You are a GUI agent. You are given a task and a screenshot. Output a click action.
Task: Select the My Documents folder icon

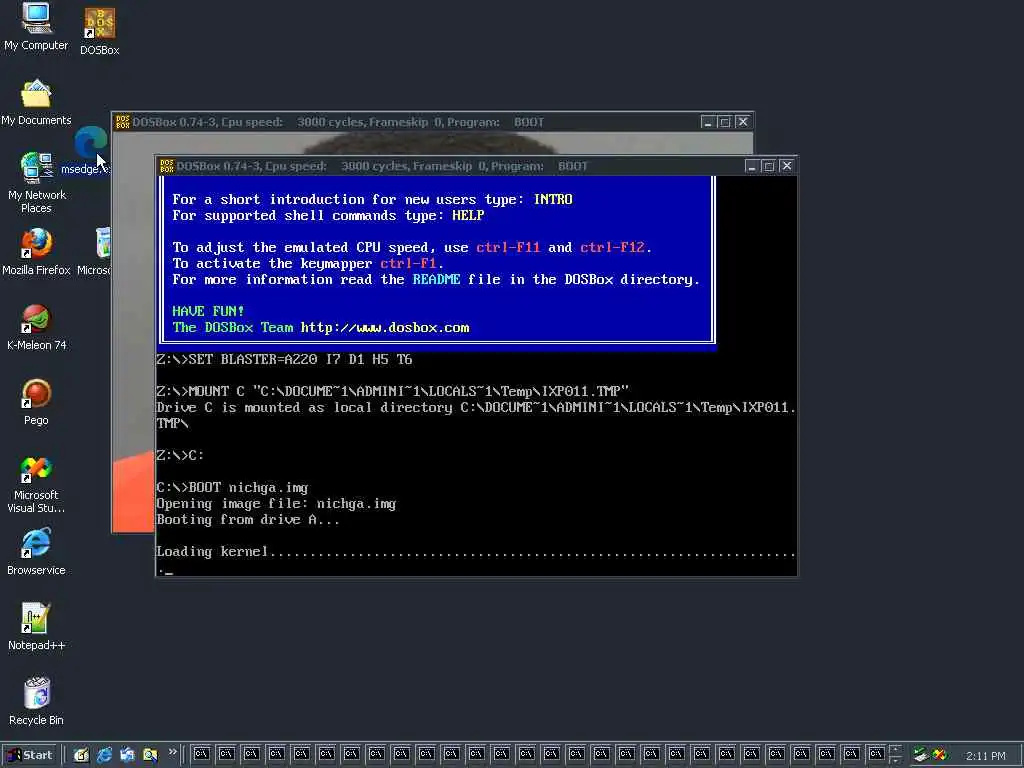tap(36, 103)
